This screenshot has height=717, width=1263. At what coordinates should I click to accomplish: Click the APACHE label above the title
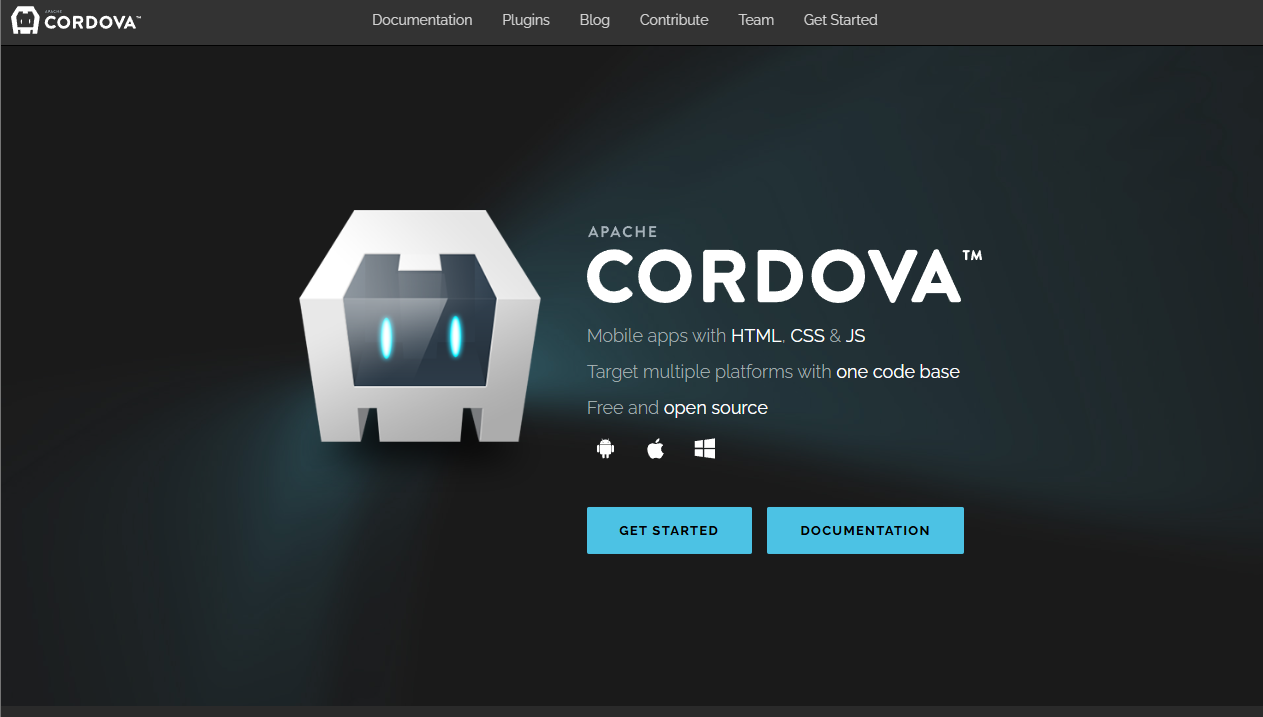tap(623, 232)
